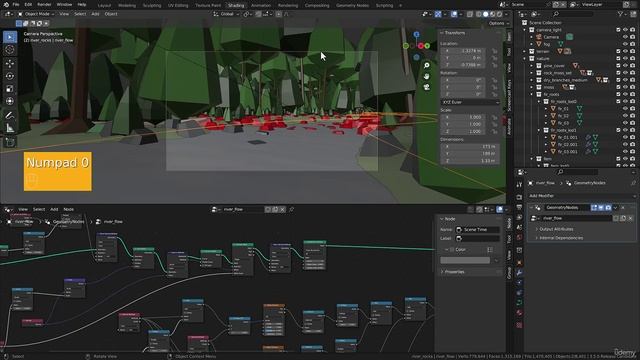Image resolution: width=640 pixels, height=360 pixels.
Task: Open the Output properties tab icon
Action: tap(519, 208)
